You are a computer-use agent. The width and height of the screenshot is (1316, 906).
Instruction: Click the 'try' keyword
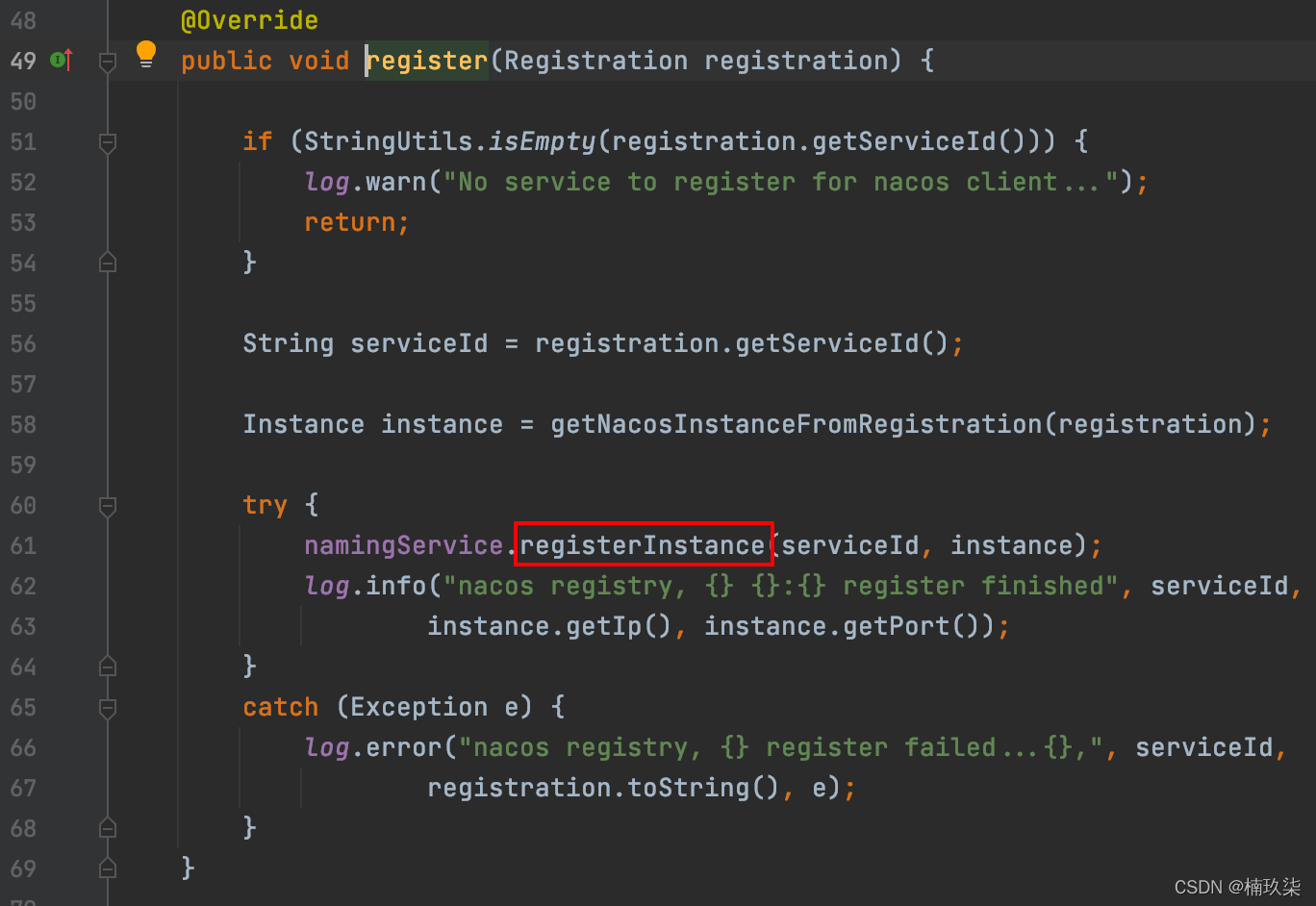pyautogui.click(x=266, y=505)
